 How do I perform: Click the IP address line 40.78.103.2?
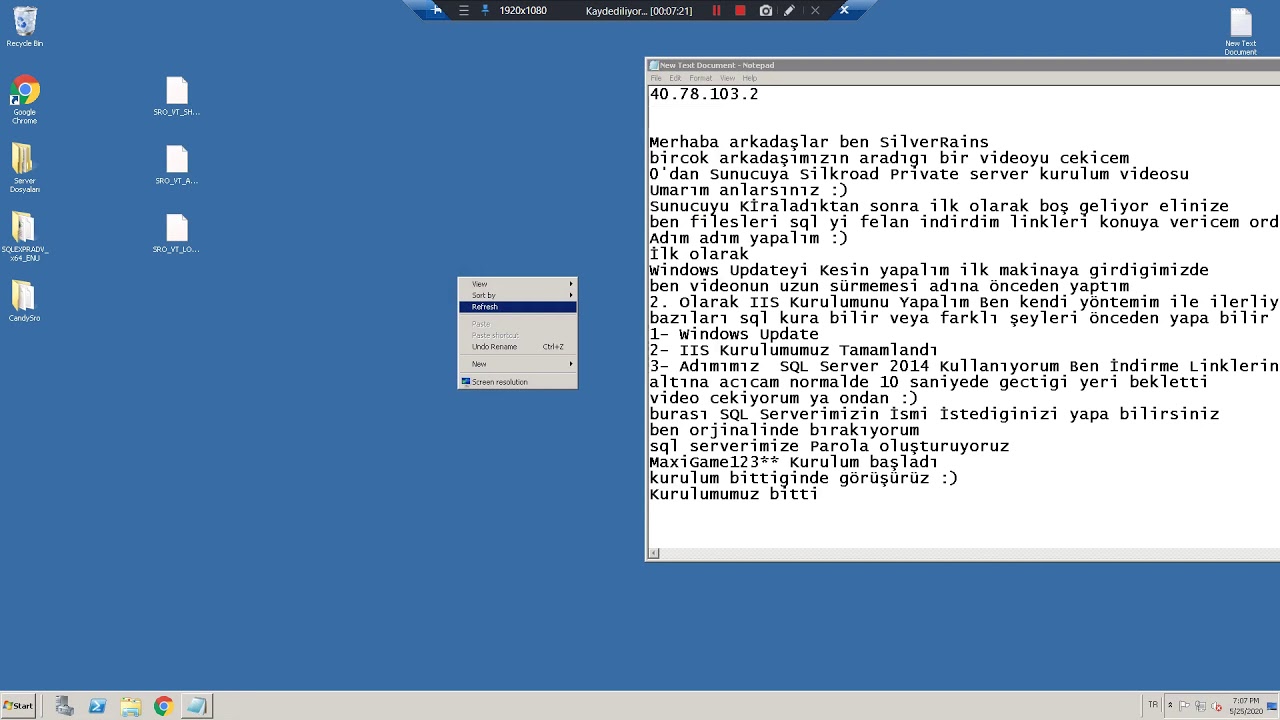point(704,94)
